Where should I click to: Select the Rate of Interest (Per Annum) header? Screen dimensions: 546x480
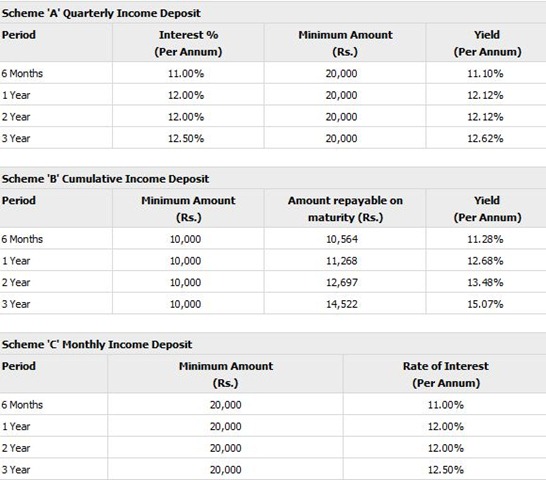[x=446, y=374]
